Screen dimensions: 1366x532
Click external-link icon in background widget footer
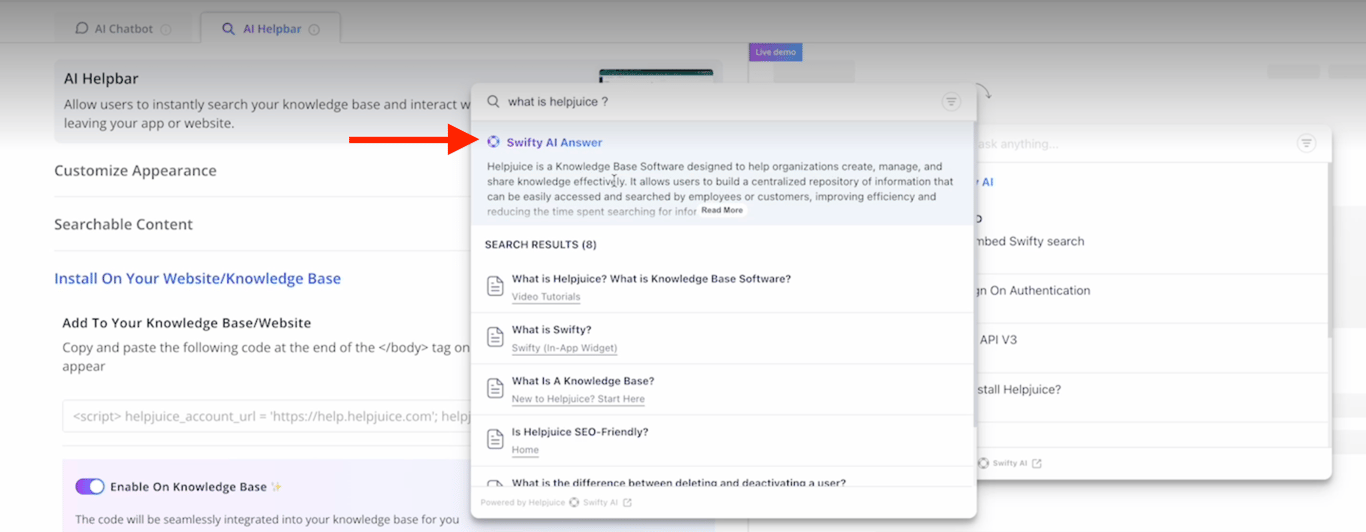click(x=1037, y=464)
